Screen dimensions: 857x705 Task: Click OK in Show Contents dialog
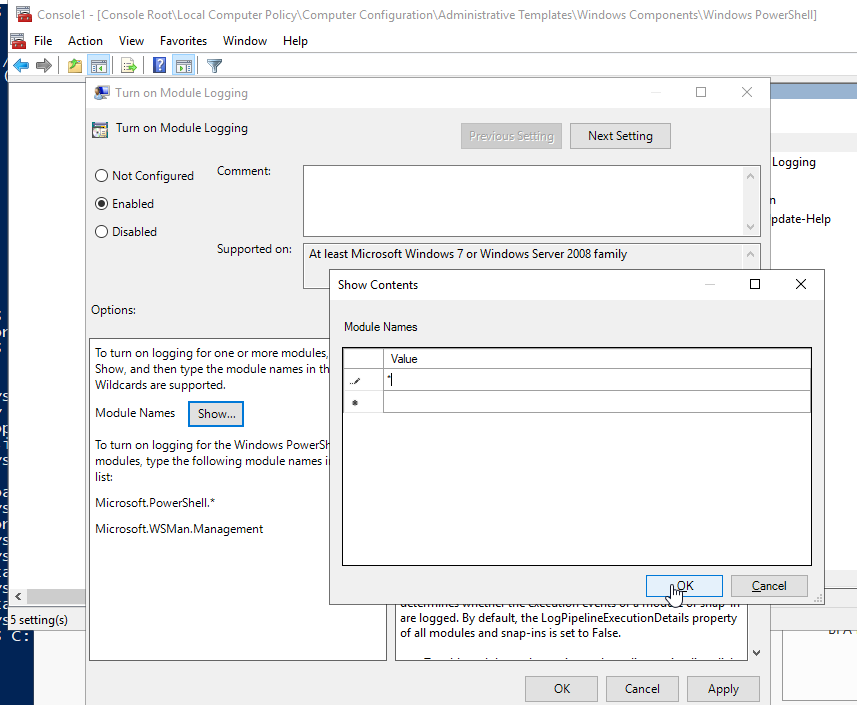(x=686, y=586)
